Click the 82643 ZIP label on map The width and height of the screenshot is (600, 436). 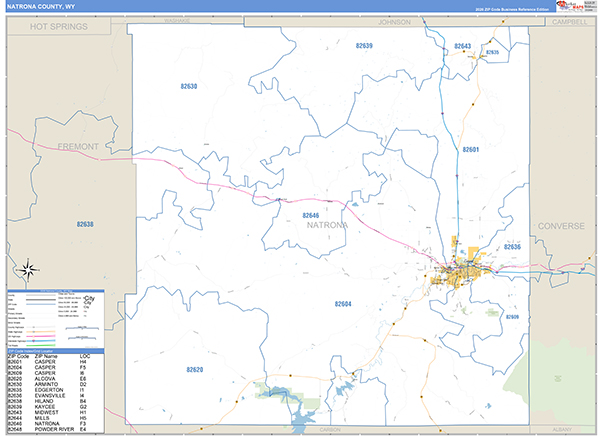click(461, 46)
